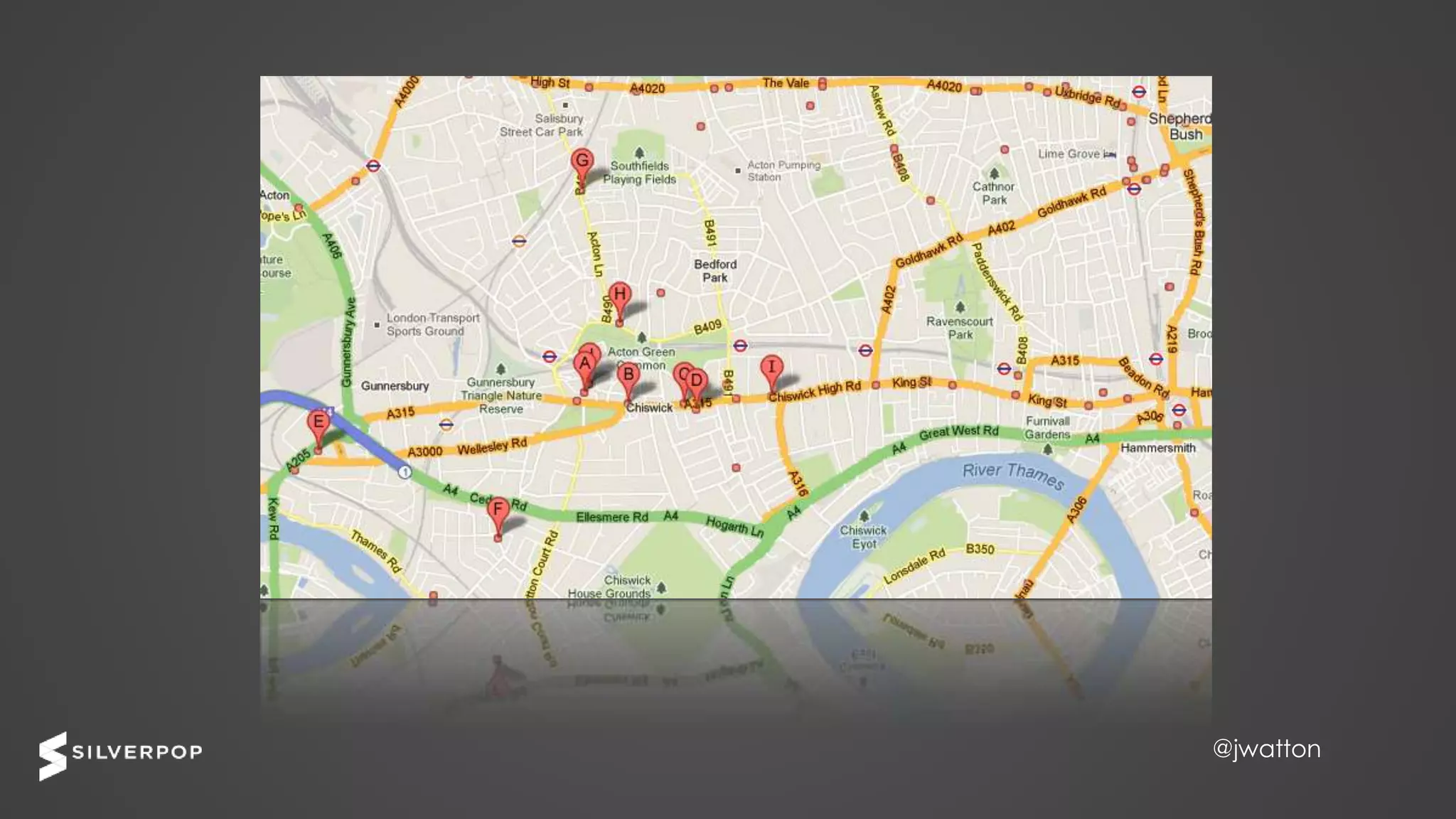The image size is (1456, 819).
Task: Click the Chiswick Eyot label
Action: [863, 537]
